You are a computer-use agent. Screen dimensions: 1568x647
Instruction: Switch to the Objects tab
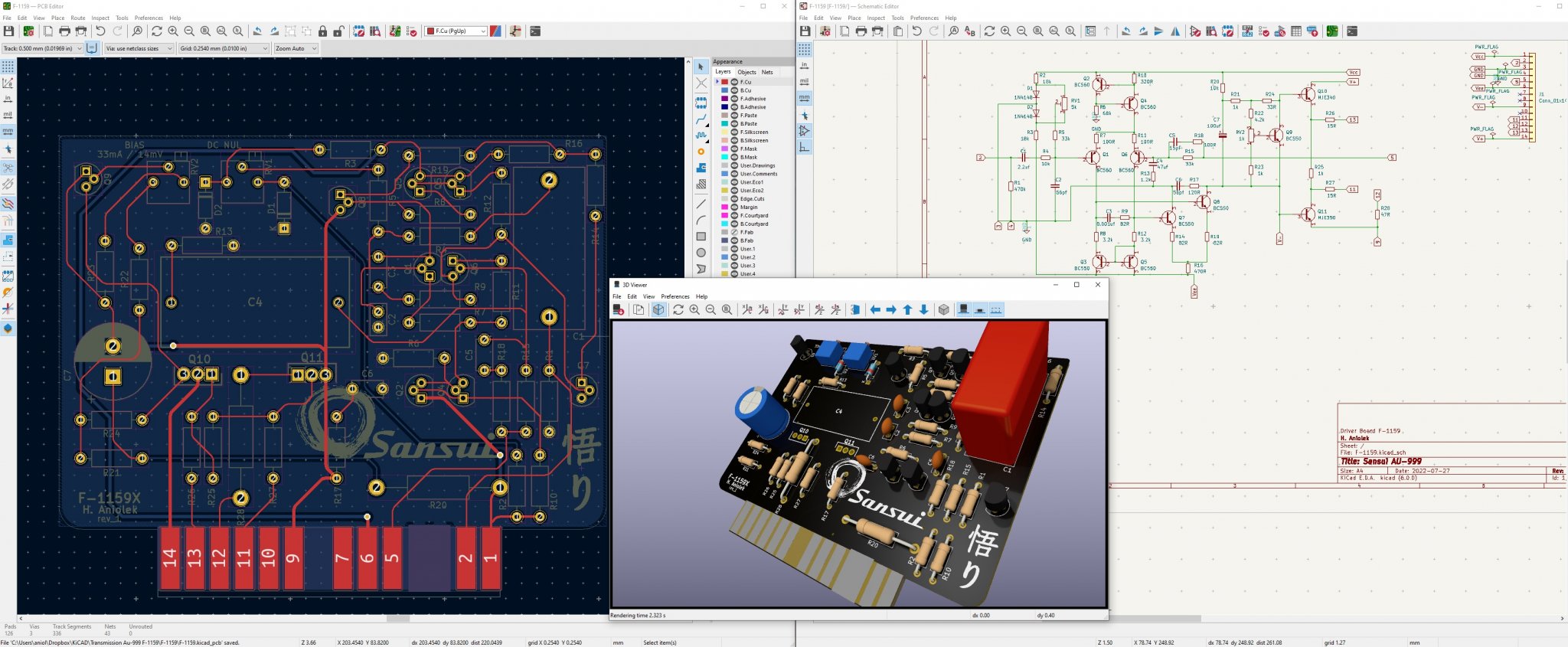click(x=746, y=72)
